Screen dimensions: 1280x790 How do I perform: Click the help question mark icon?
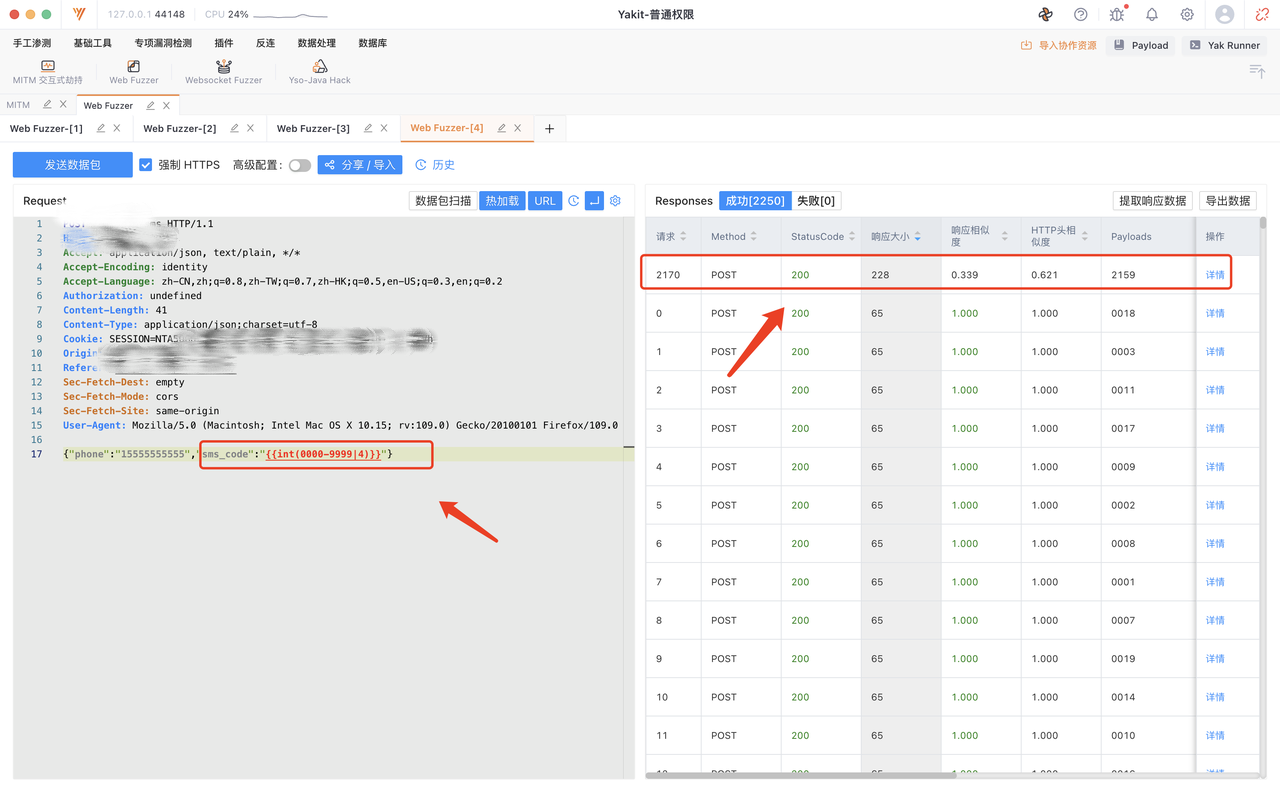[1081, 15]
